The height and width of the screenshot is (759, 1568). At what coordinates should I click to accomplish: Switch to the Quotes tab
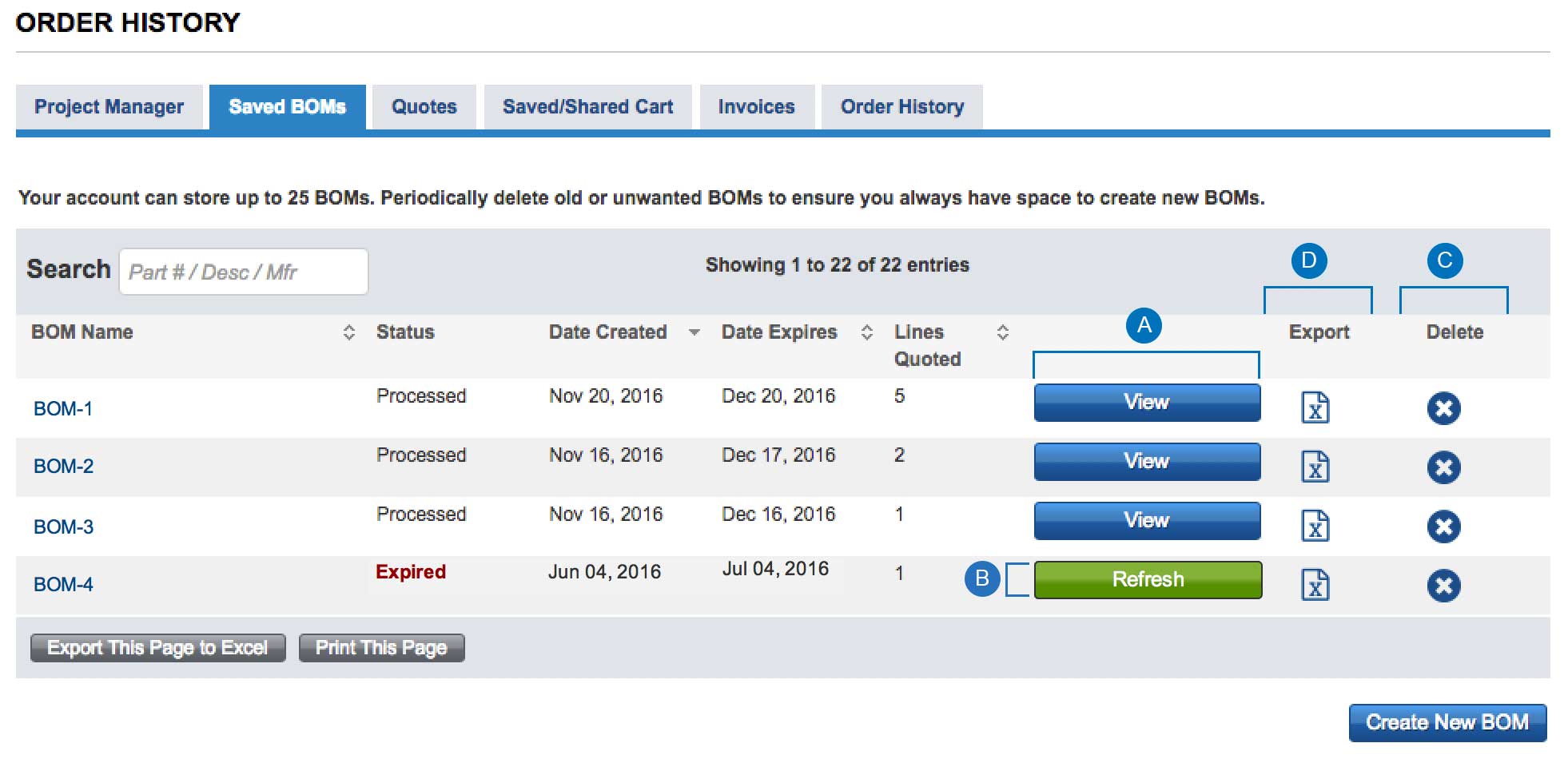[x=424, y=106]
